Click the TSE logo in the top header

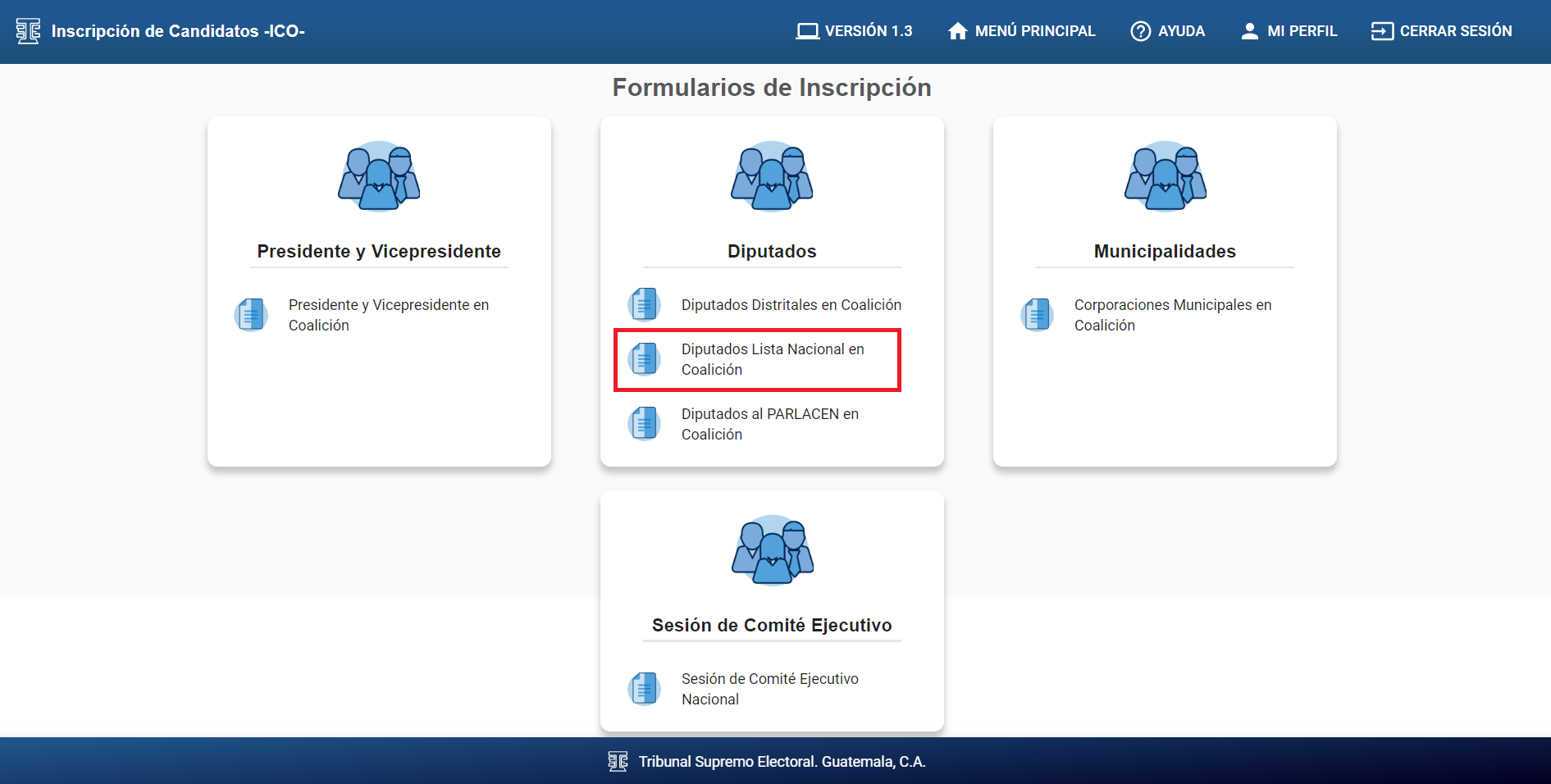[x=28, y=31]
